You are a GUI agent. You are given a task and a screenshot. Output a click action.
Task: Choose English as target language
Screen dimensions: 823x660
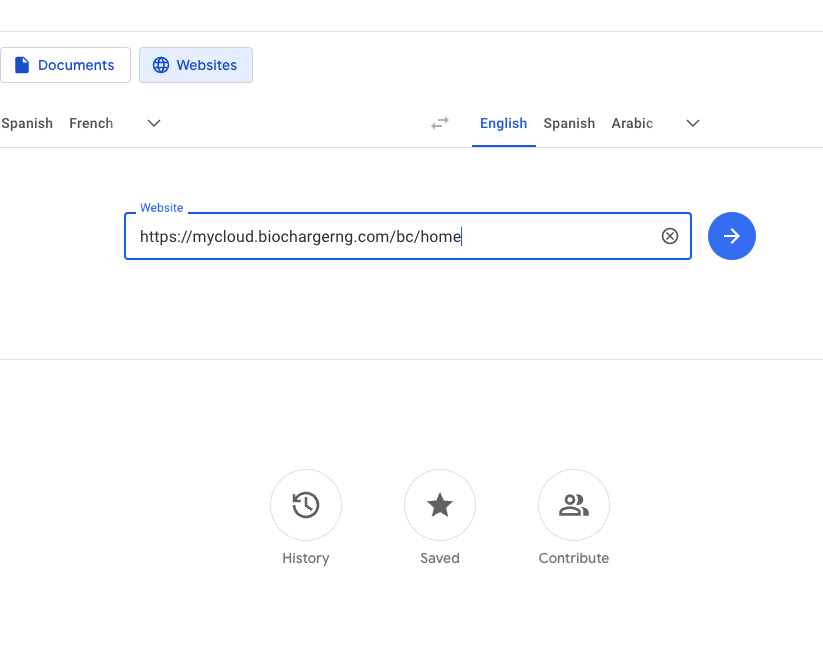[503, 124]
